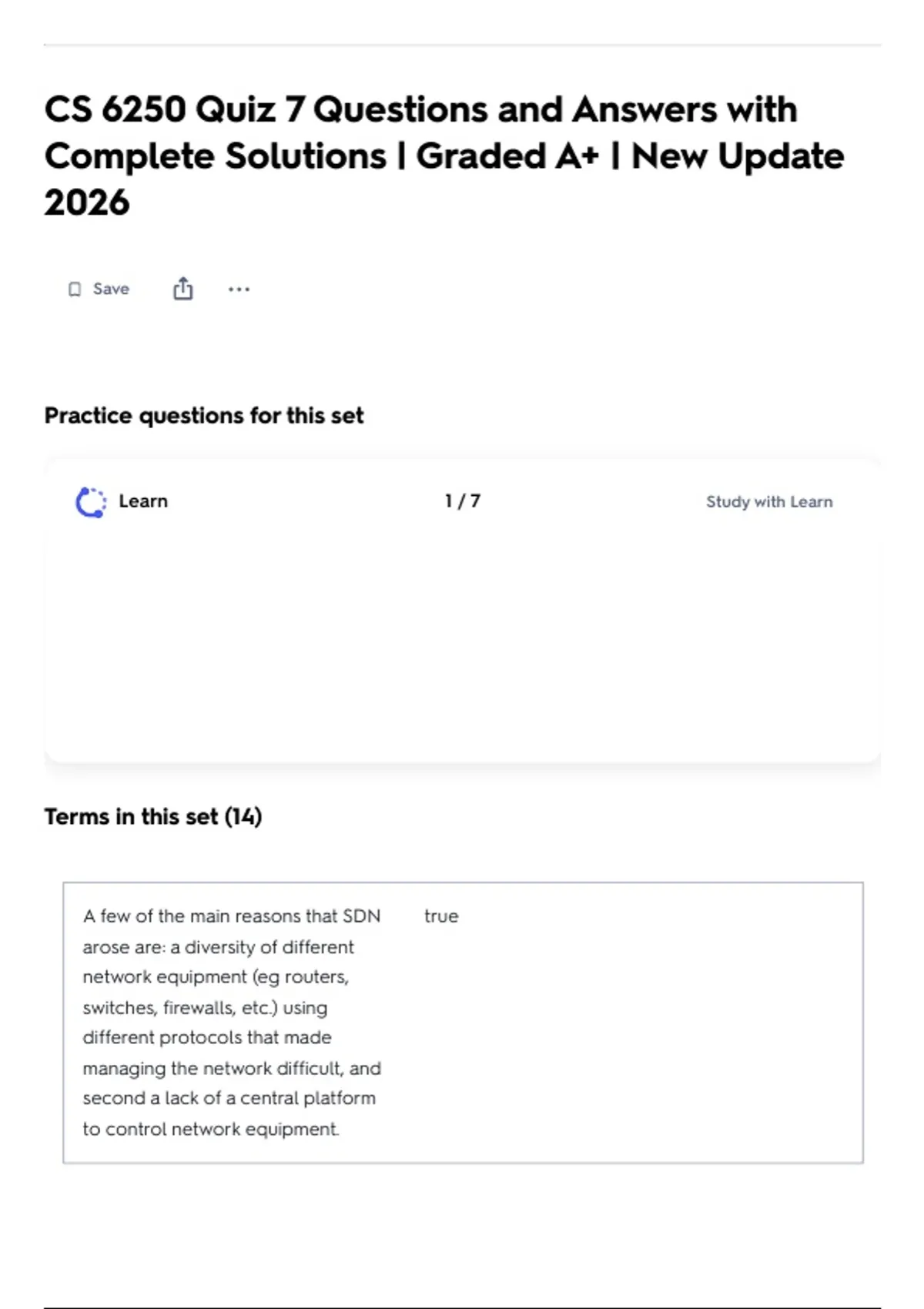Click the to control network equipment line
This screenshot has height=1309, width=924.
tap(211, 1130)
